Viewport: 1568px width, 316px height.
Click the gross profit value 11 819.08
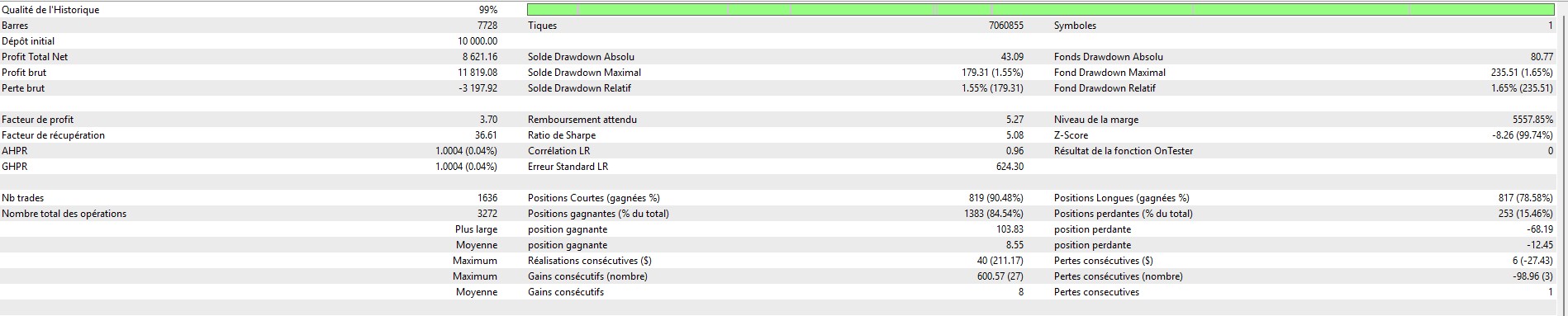coord(478,73)
